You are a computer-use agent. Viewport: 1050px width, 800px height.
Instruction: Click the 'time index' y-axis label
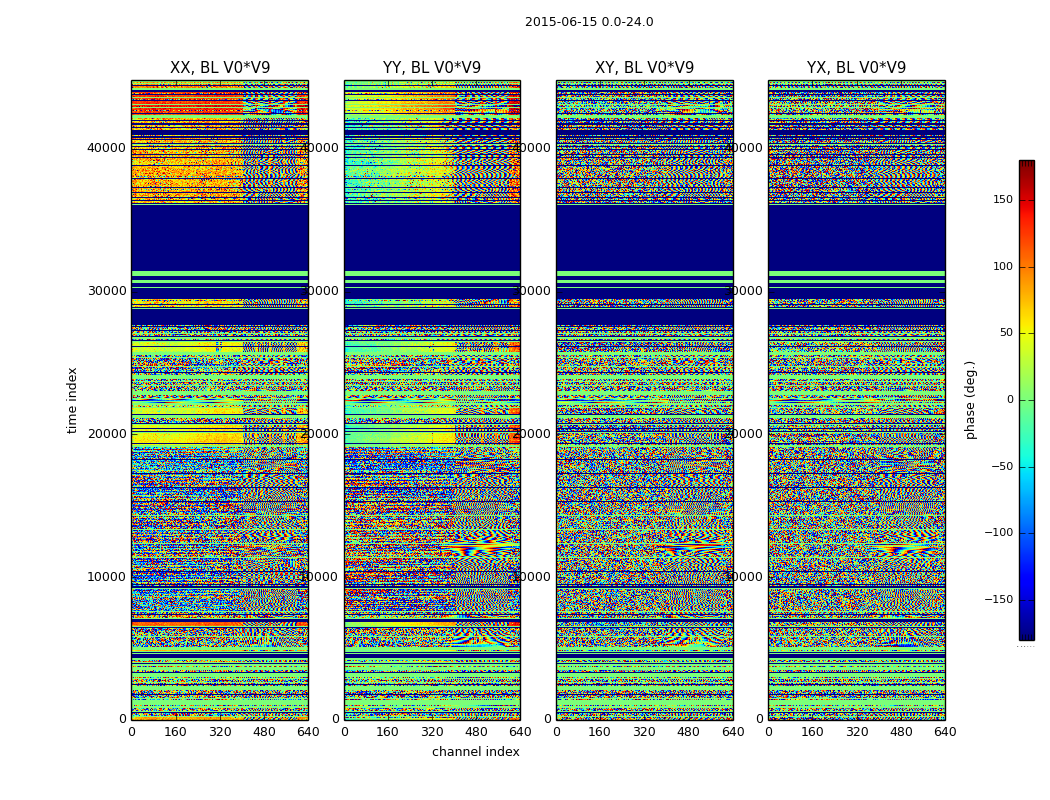(72, 400)
